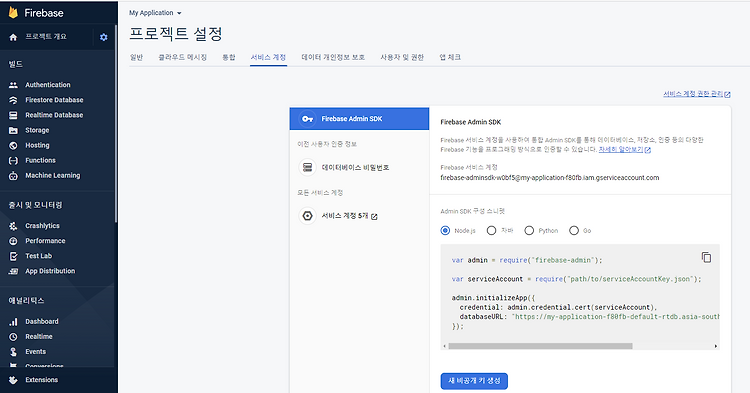The width and height of the screenshot is (750, 393).
Task: Switch to the 통합 tab
Action: point(229,57)
